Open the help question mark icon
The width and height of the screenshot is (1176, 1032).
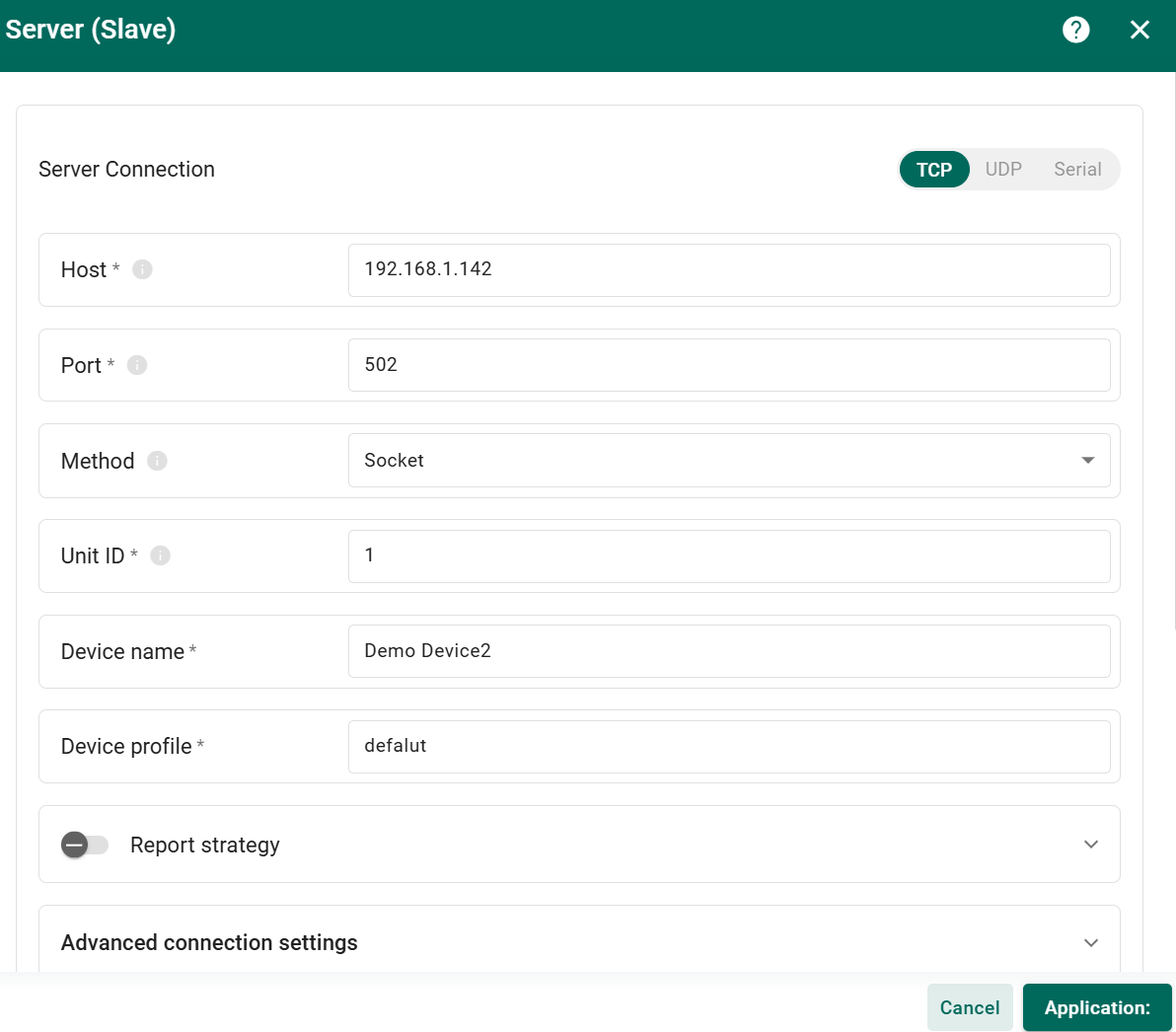click(x=1075, y=30)
